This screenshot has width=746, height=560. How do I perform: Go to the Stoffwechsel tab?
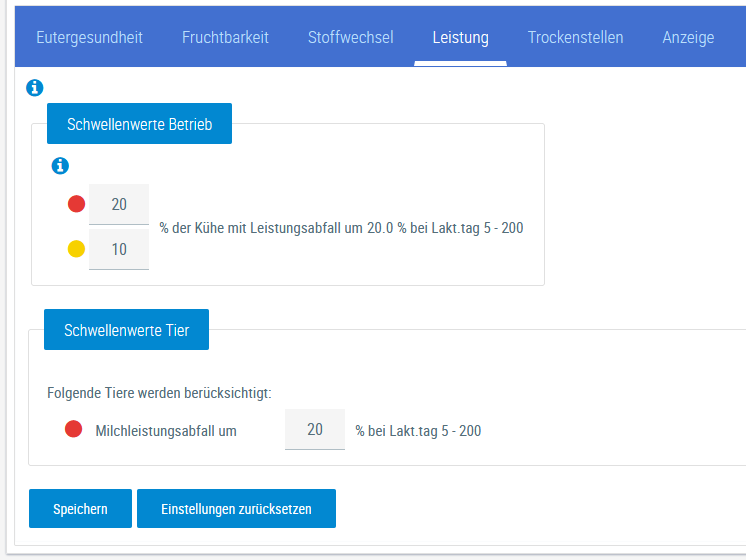(350, 38)
